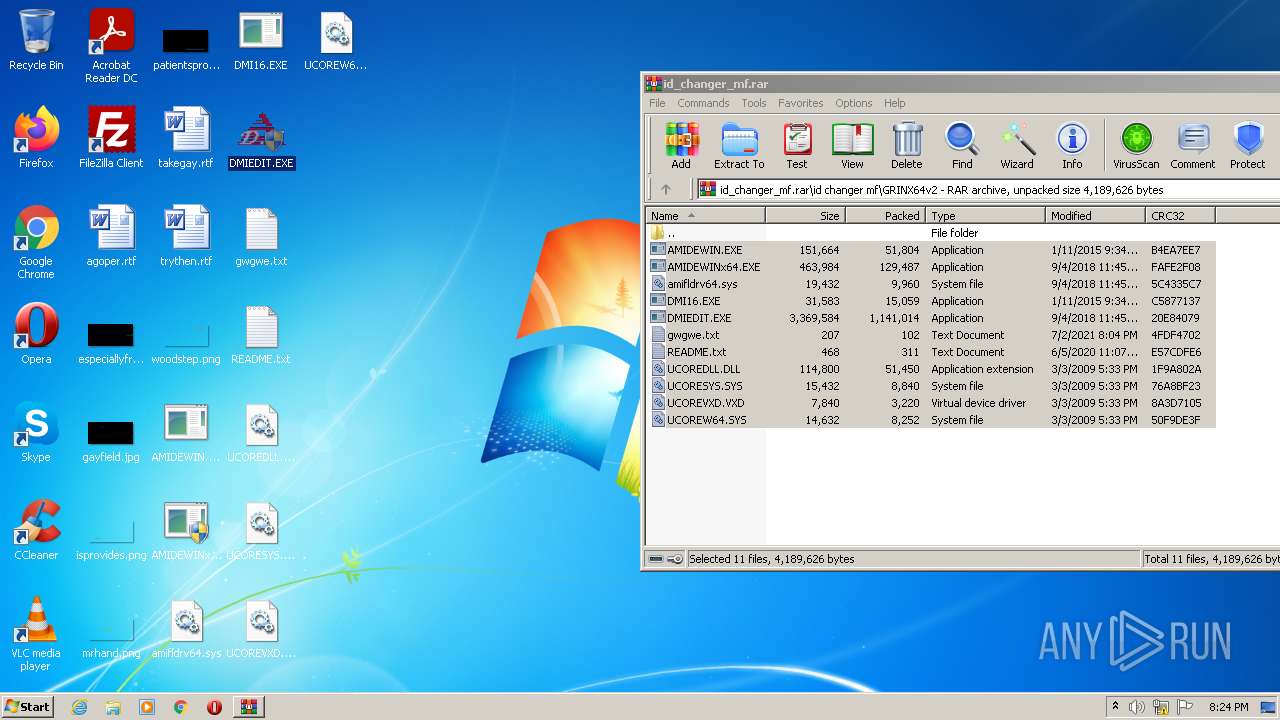Click the Protect toolbar icon
This screenshot has height=720, width=1280.
(x=1248, y=146)
